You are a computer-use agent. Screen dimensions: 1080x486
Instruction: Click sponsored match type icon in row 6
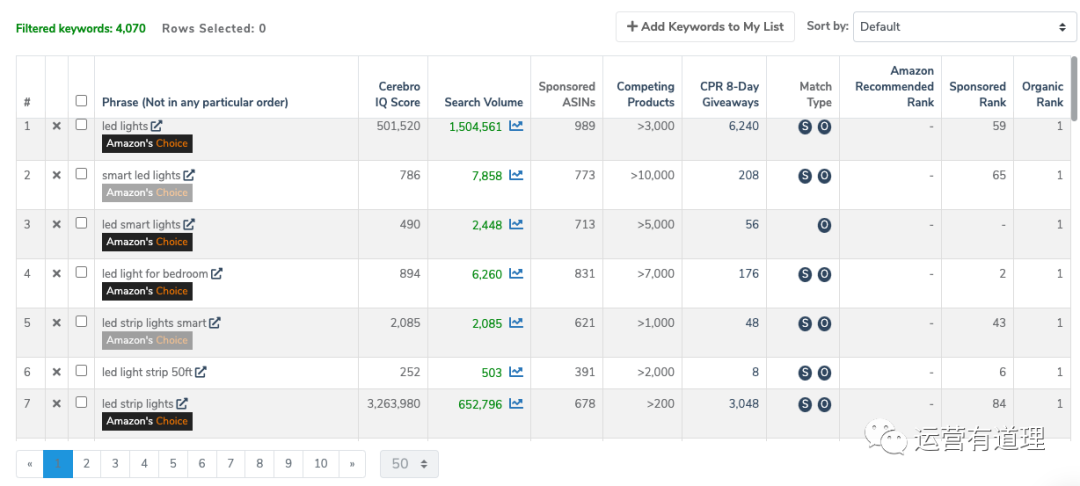[x=805, y=373]
